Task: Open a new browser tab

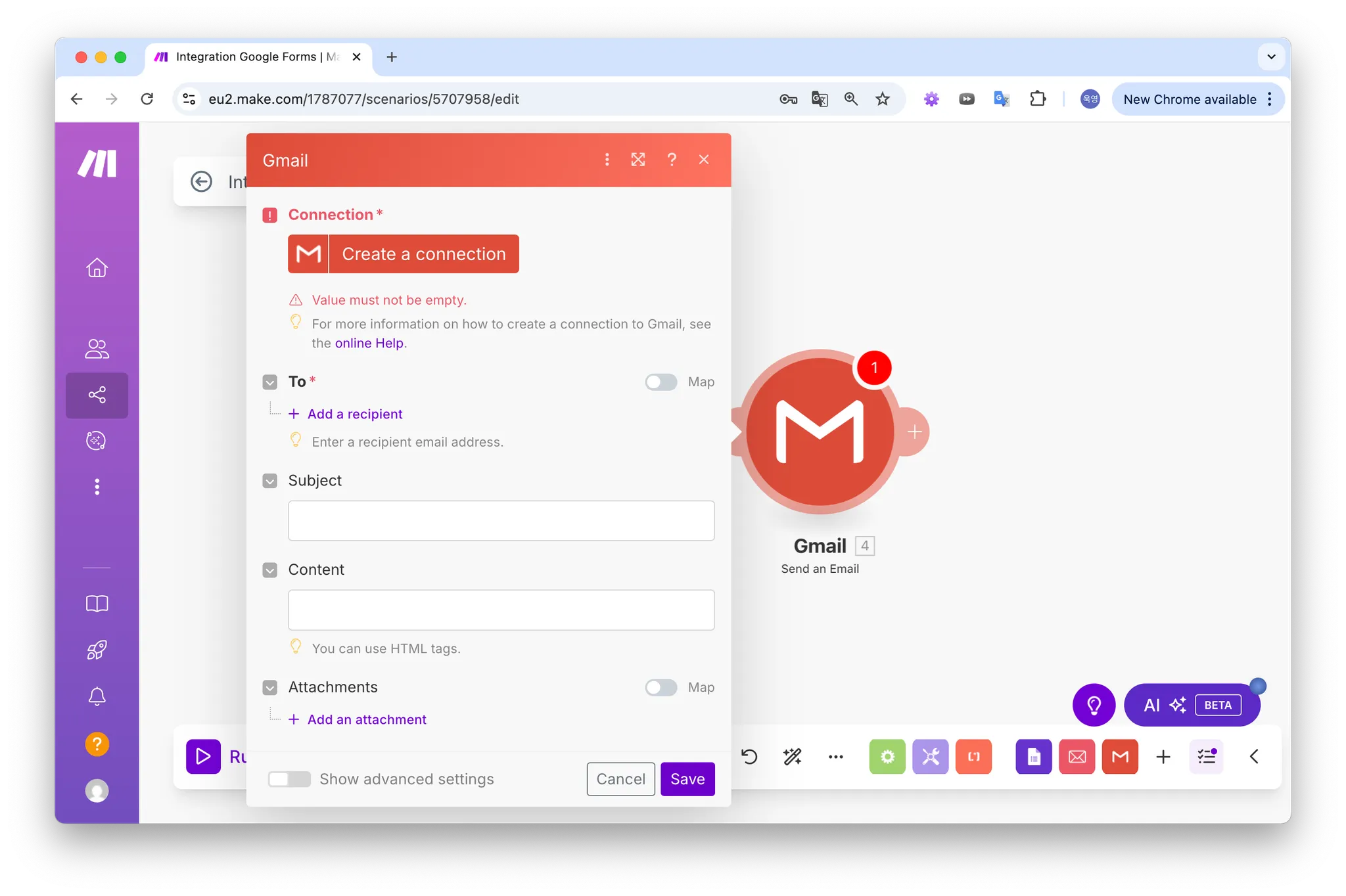Action: click(x=392, y=57)
